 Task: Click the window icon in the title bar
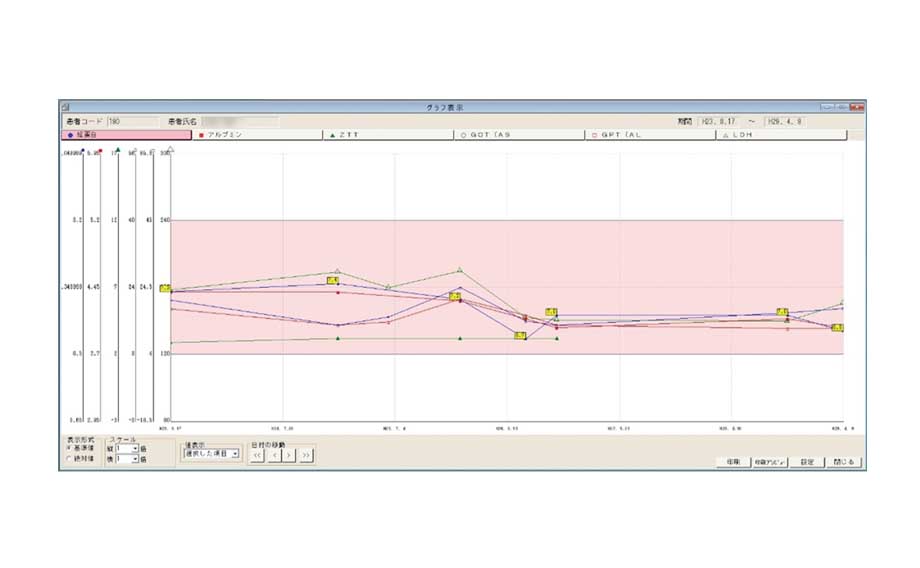click(x=66, y=106)
